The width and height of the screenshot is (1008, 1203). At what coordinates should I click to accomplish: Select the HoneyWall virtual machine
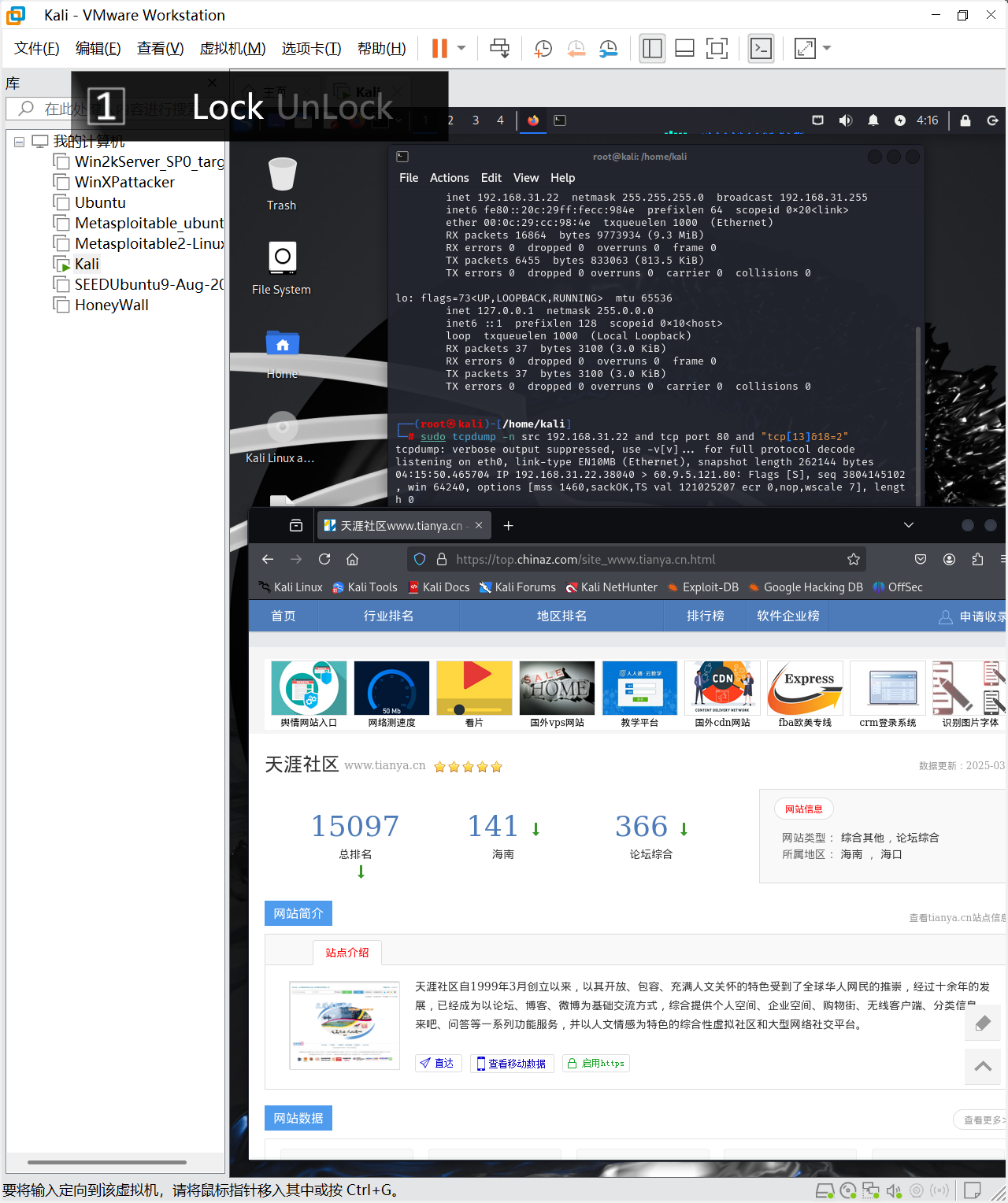click(111, 305)
